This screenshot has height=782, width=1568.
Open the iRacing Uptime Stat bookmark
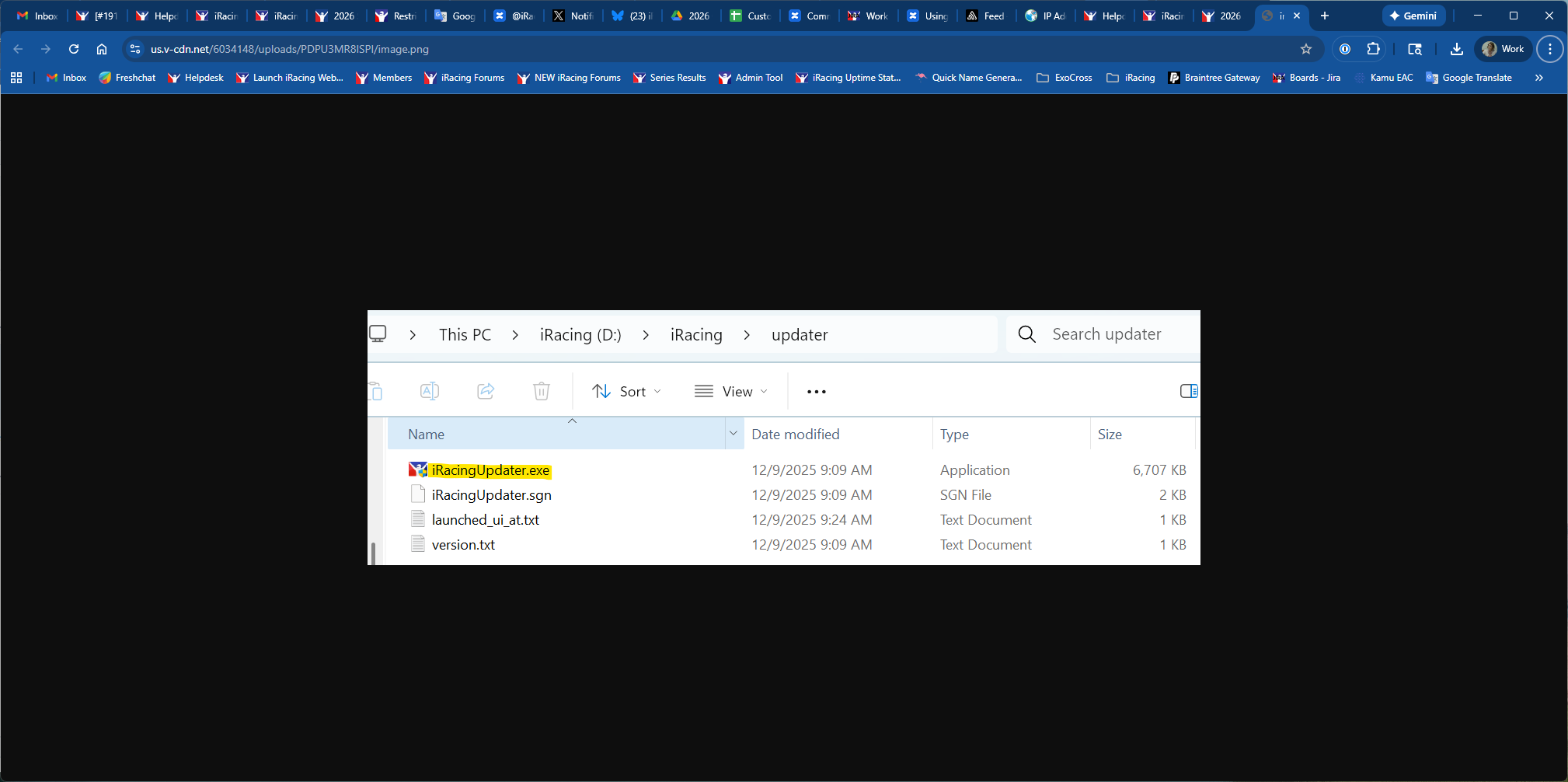pos(848,78)
